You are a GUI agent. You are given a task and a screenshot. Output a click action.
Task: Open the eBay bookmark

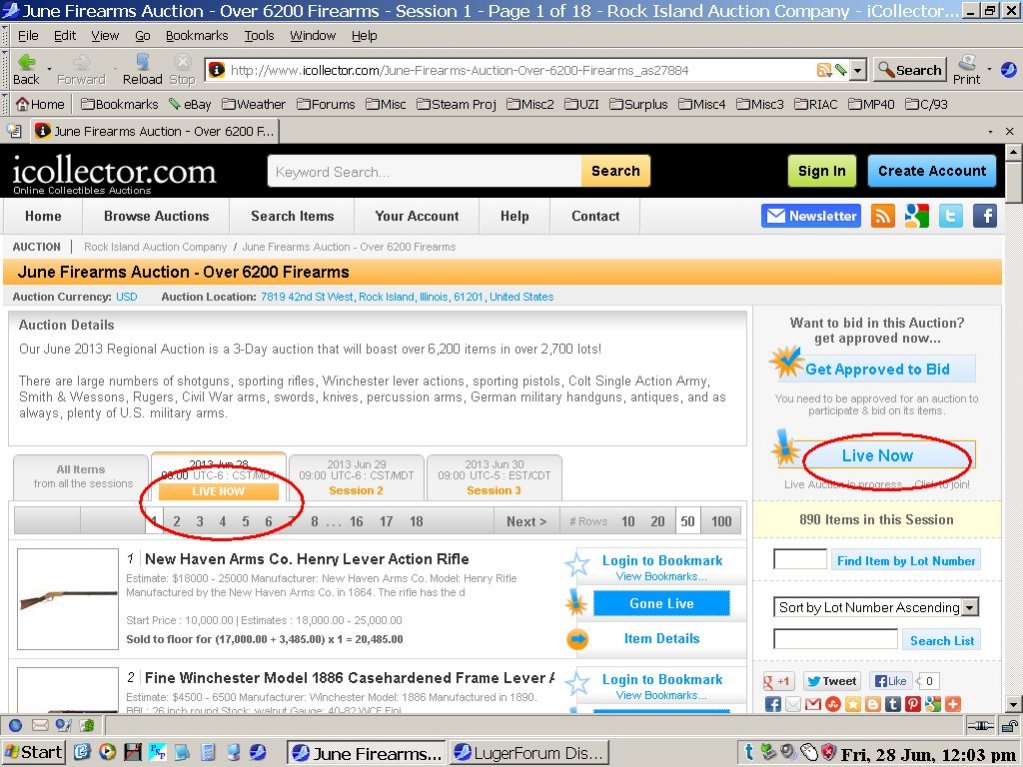(x=190, y=104)
